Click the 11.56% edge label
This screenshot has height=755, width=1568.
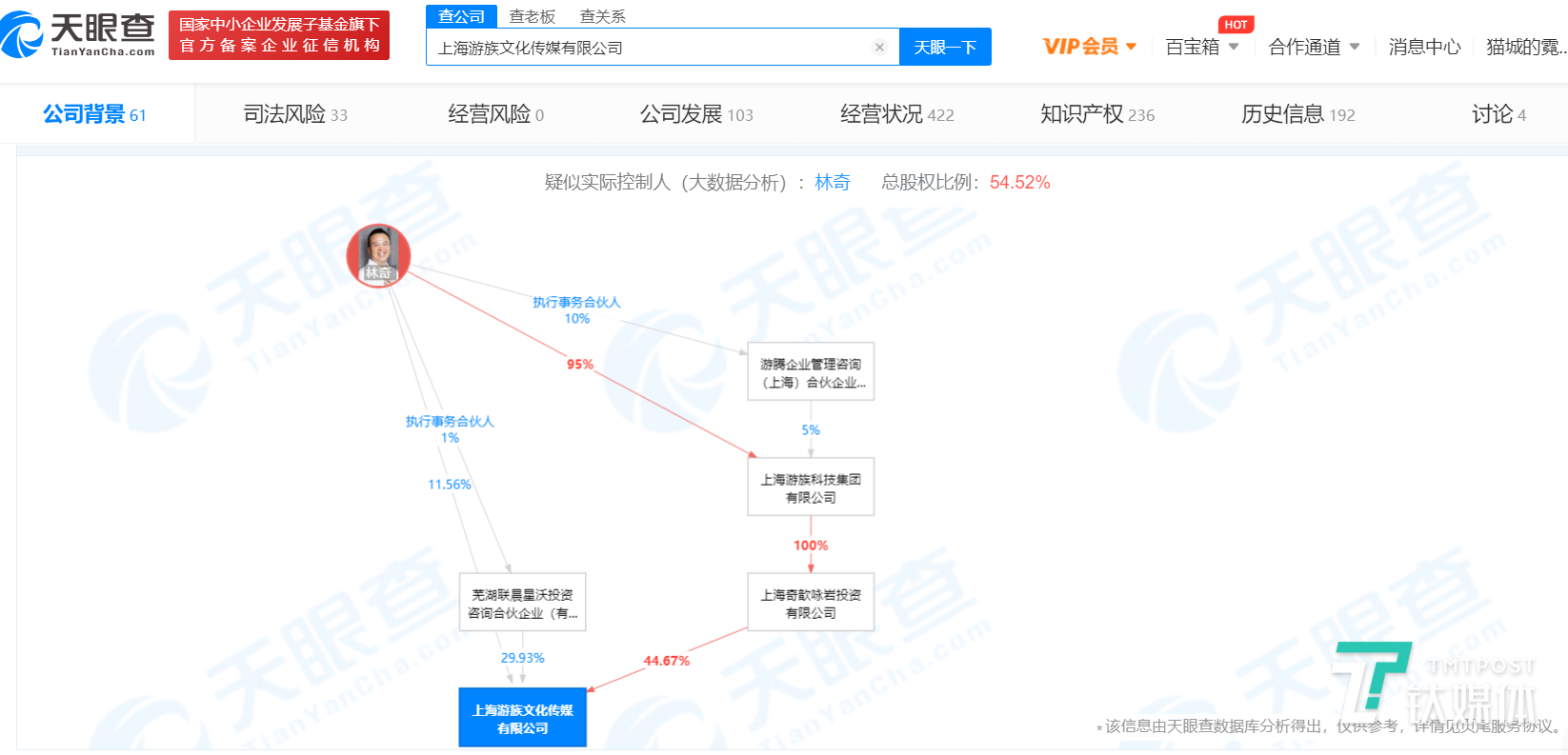point(449,484)
